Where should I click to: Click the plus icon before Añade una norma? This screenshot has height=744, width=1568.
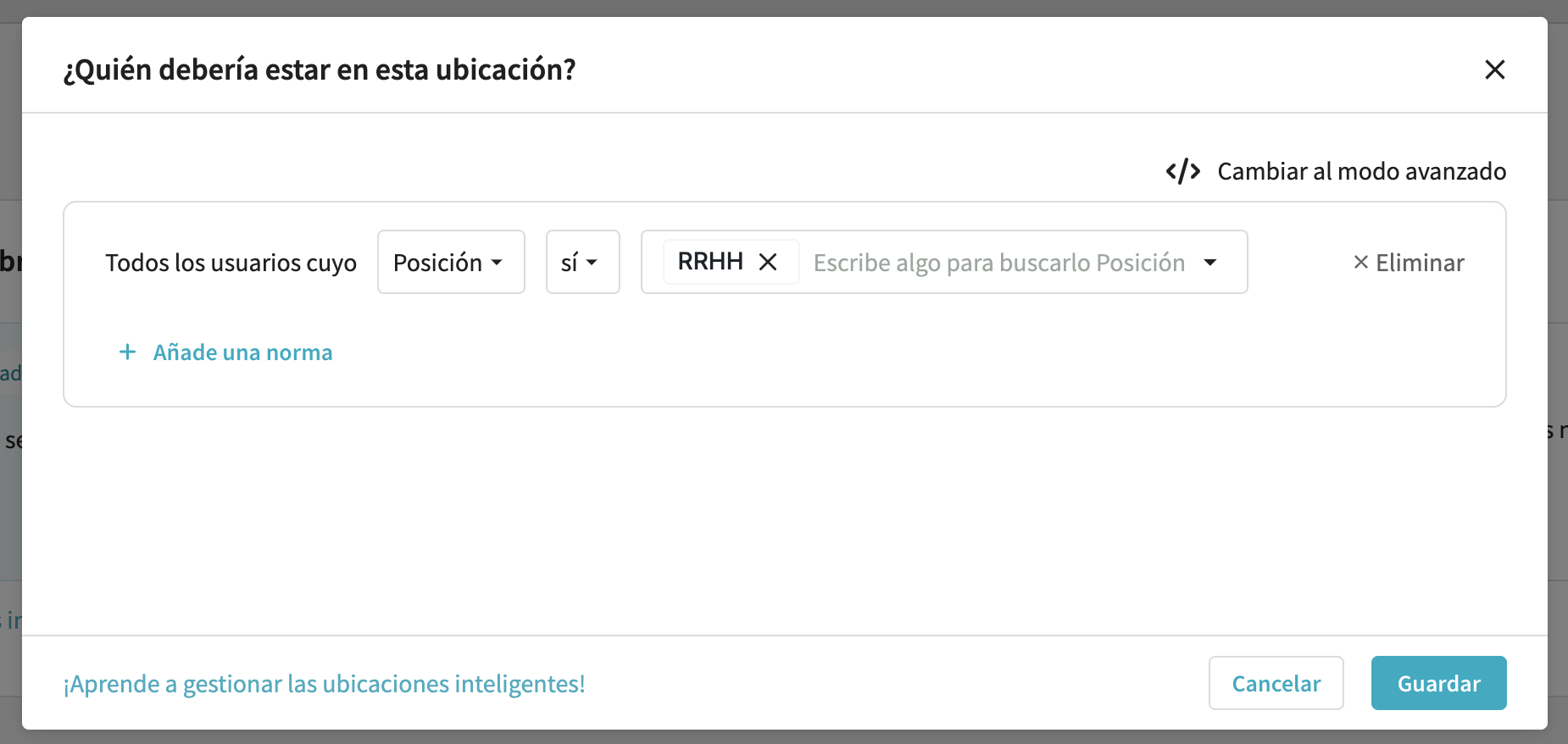127,352
